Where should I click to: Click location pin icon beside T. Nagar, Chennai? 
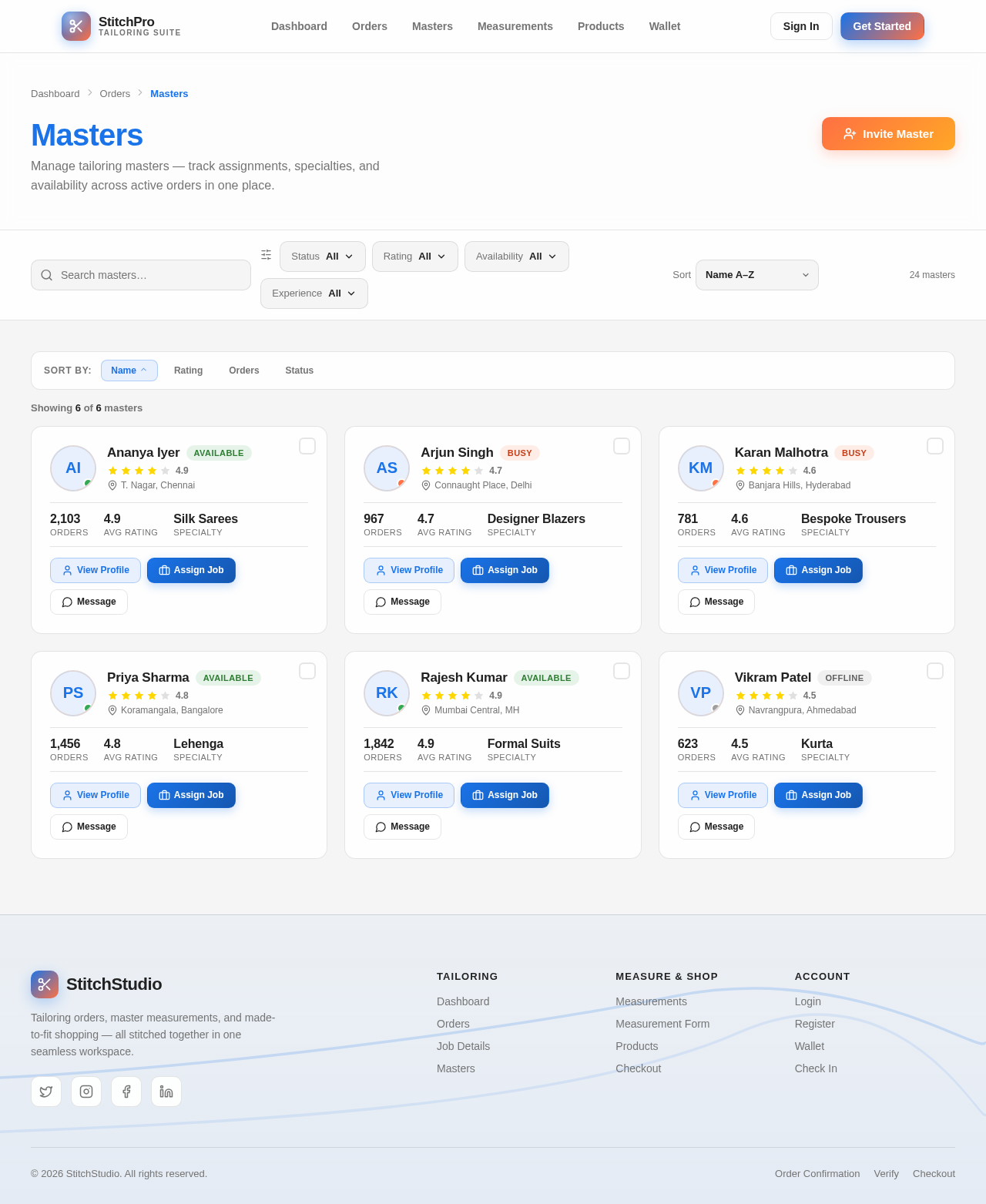pos(112,485)
